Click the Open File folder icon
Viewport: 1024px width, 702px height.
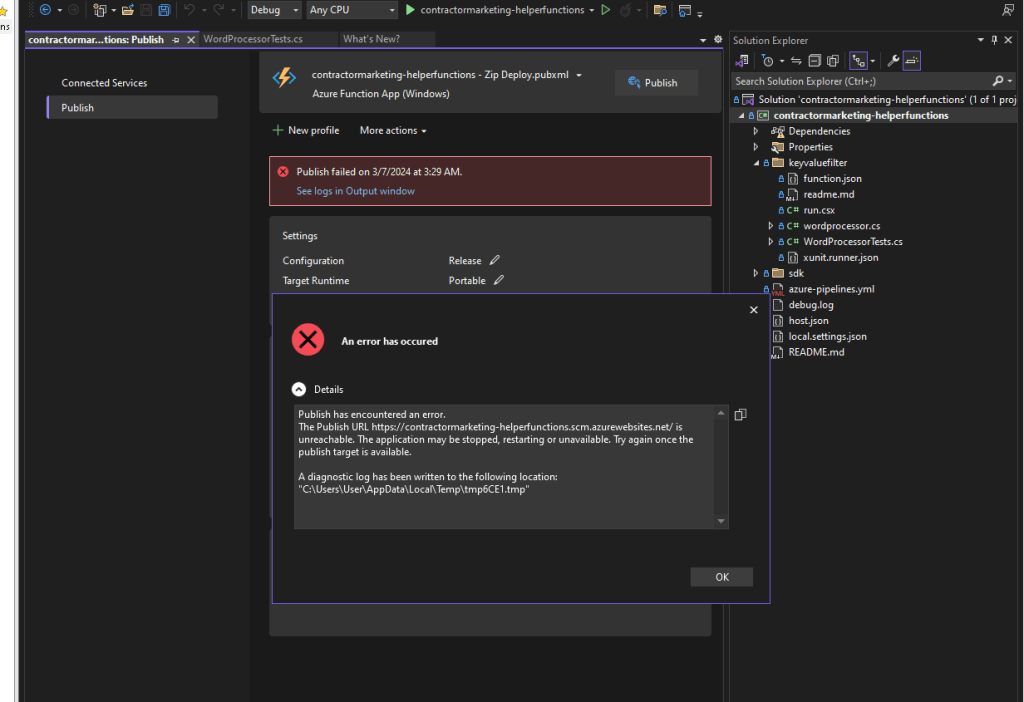128,10
